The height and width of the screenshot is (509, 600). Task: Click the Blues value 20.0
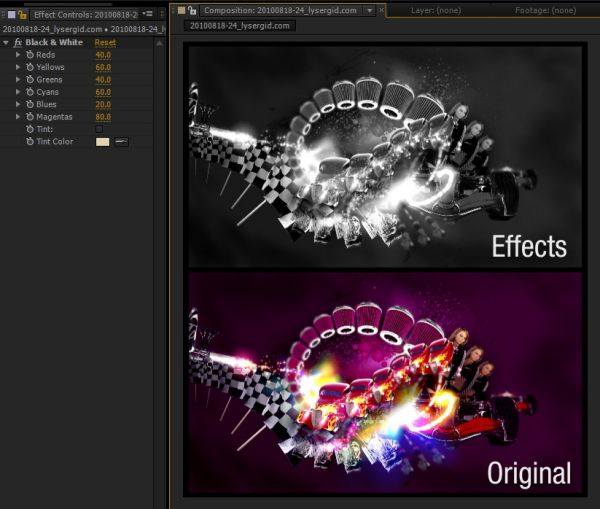[103, 104]
